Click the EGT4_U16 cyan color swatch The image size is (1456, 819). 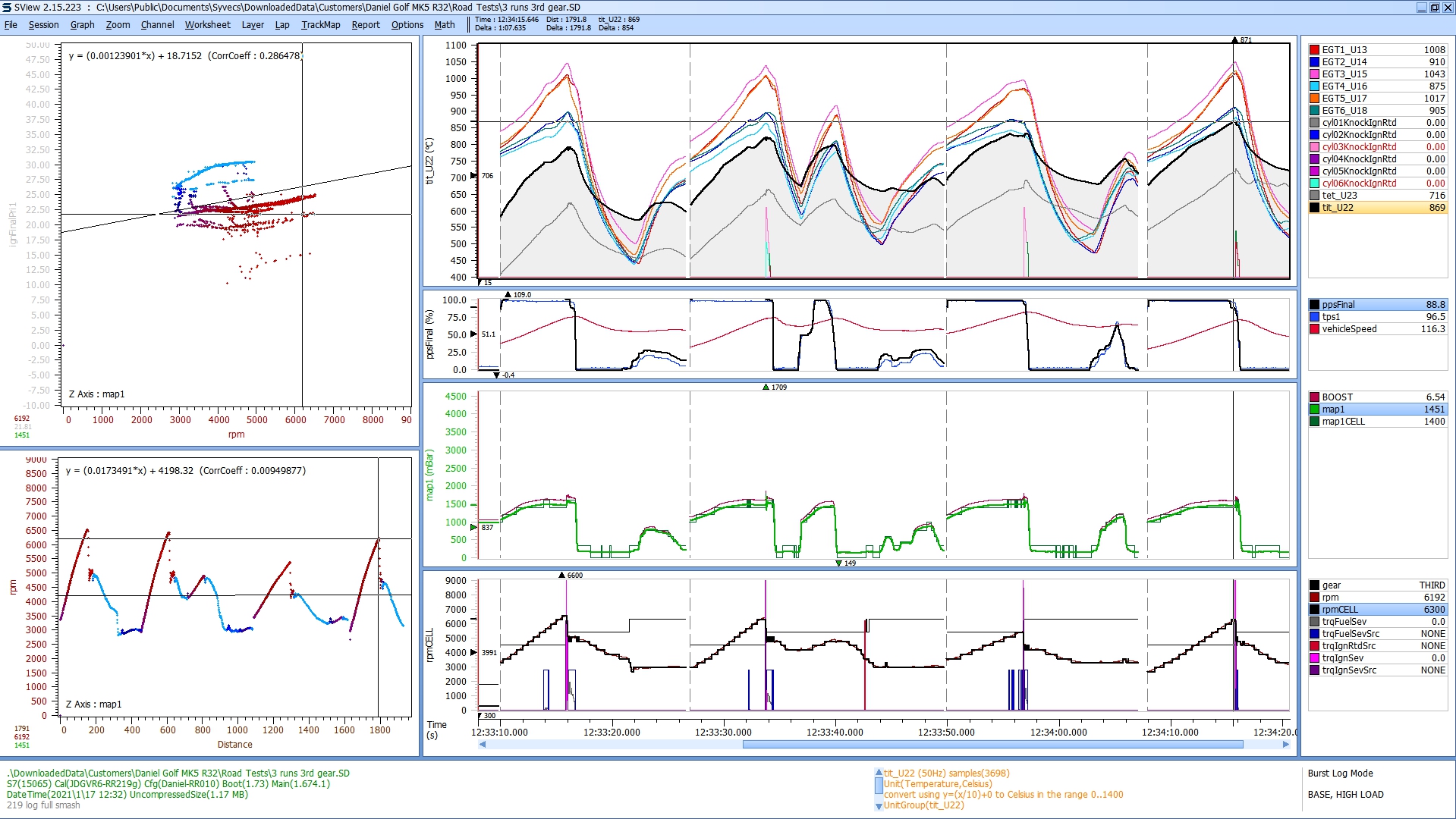(x=1315, y=86)
